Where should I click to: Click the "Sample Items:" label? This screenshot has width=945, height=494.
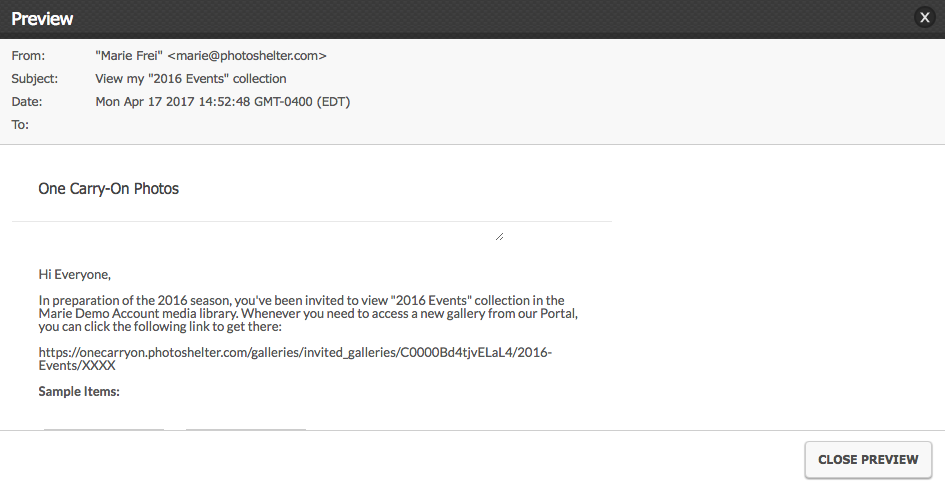(79, 392)
